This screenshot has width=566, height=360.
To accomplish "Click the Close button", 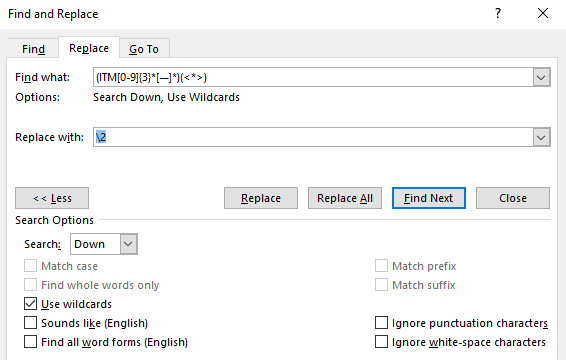I will (x=513, y=198).
